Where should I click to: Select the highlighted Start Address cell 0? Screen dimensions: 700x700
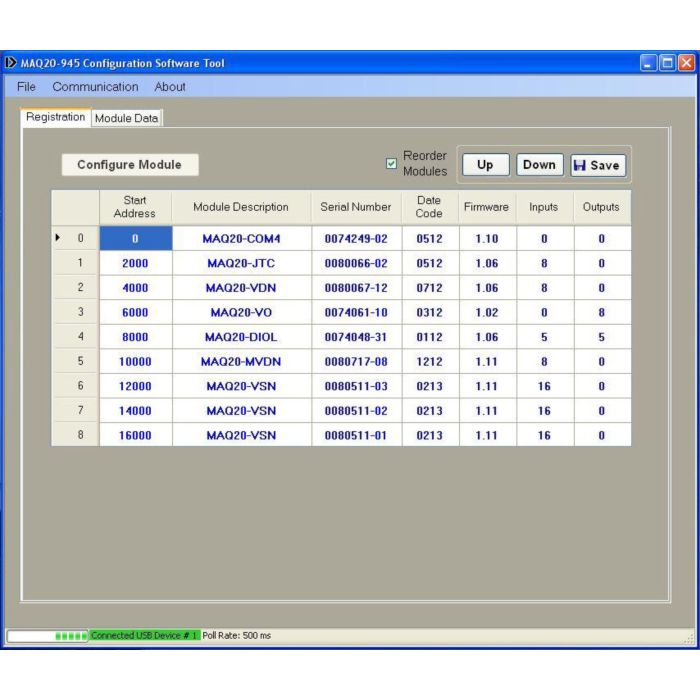[136, 238]
